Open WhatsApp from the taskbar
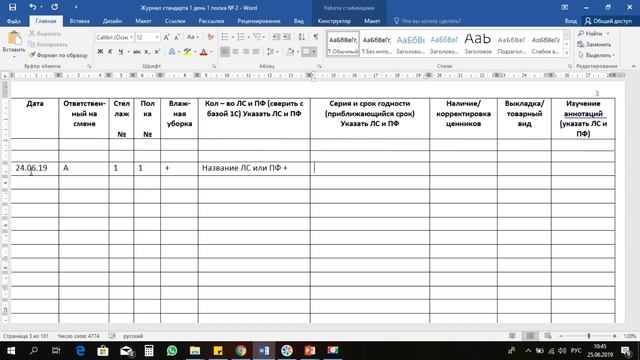Image resolution: width=640 pixels, height=360 pixels. pos(172,351)
